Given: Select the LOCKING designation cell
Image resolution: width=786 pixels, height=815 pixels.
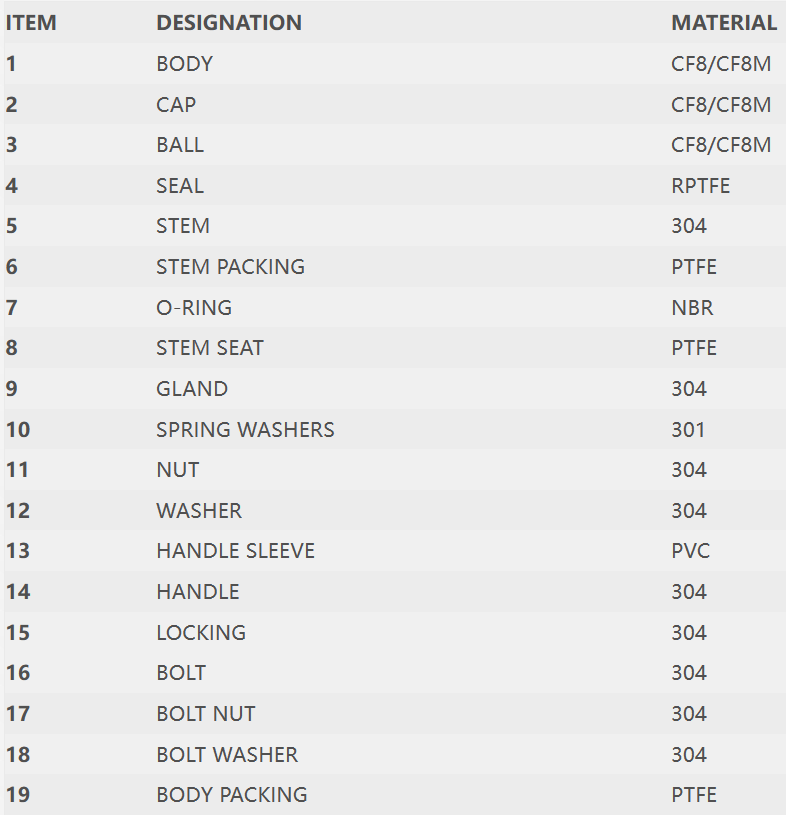Looking at the screenshot, I should point(201,633).
